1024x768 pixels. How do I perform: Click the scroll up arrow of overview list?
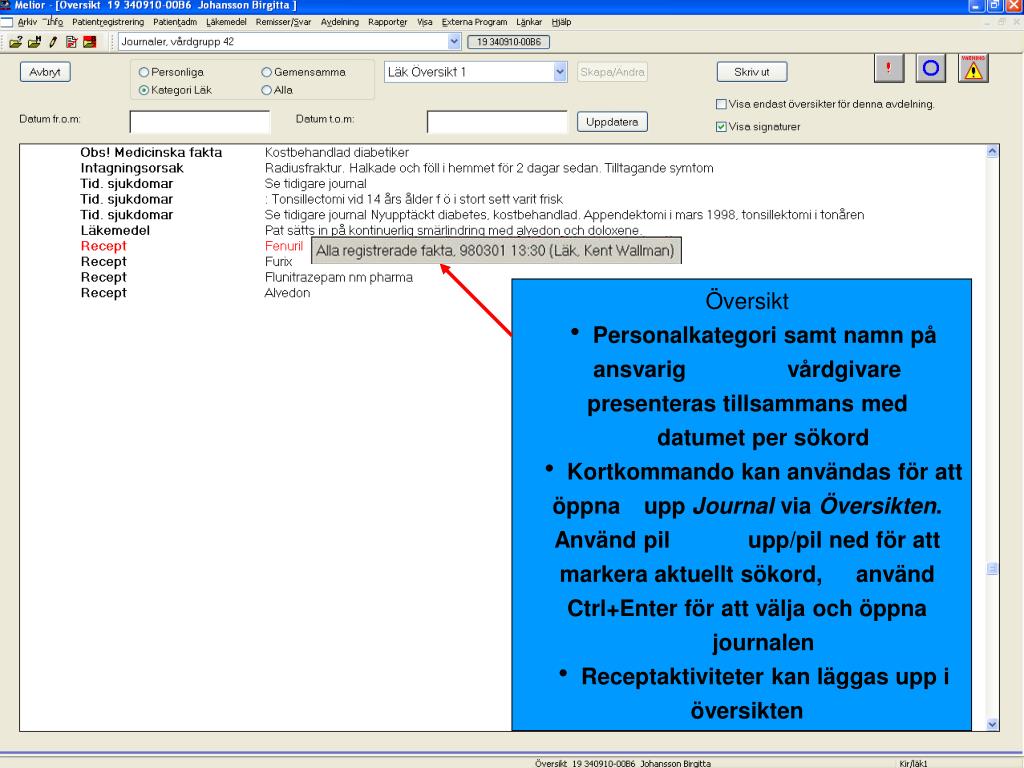click(992, 152)
